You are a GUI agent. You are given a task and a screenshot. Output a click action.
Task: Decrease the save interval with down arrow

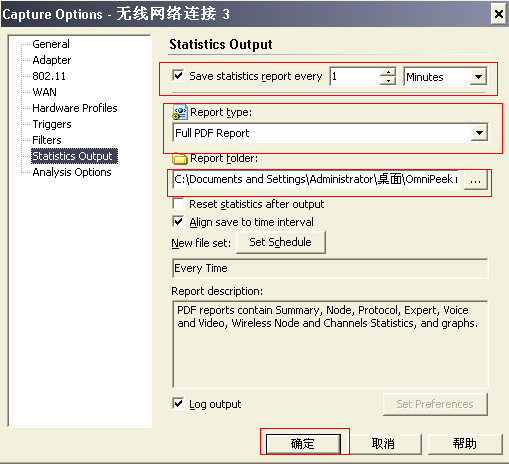tap(388, 81)
